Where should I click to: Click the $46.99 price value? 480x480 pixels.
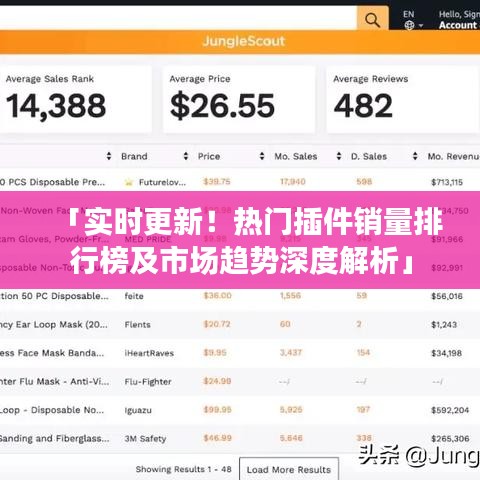click(x=217, y=438)
